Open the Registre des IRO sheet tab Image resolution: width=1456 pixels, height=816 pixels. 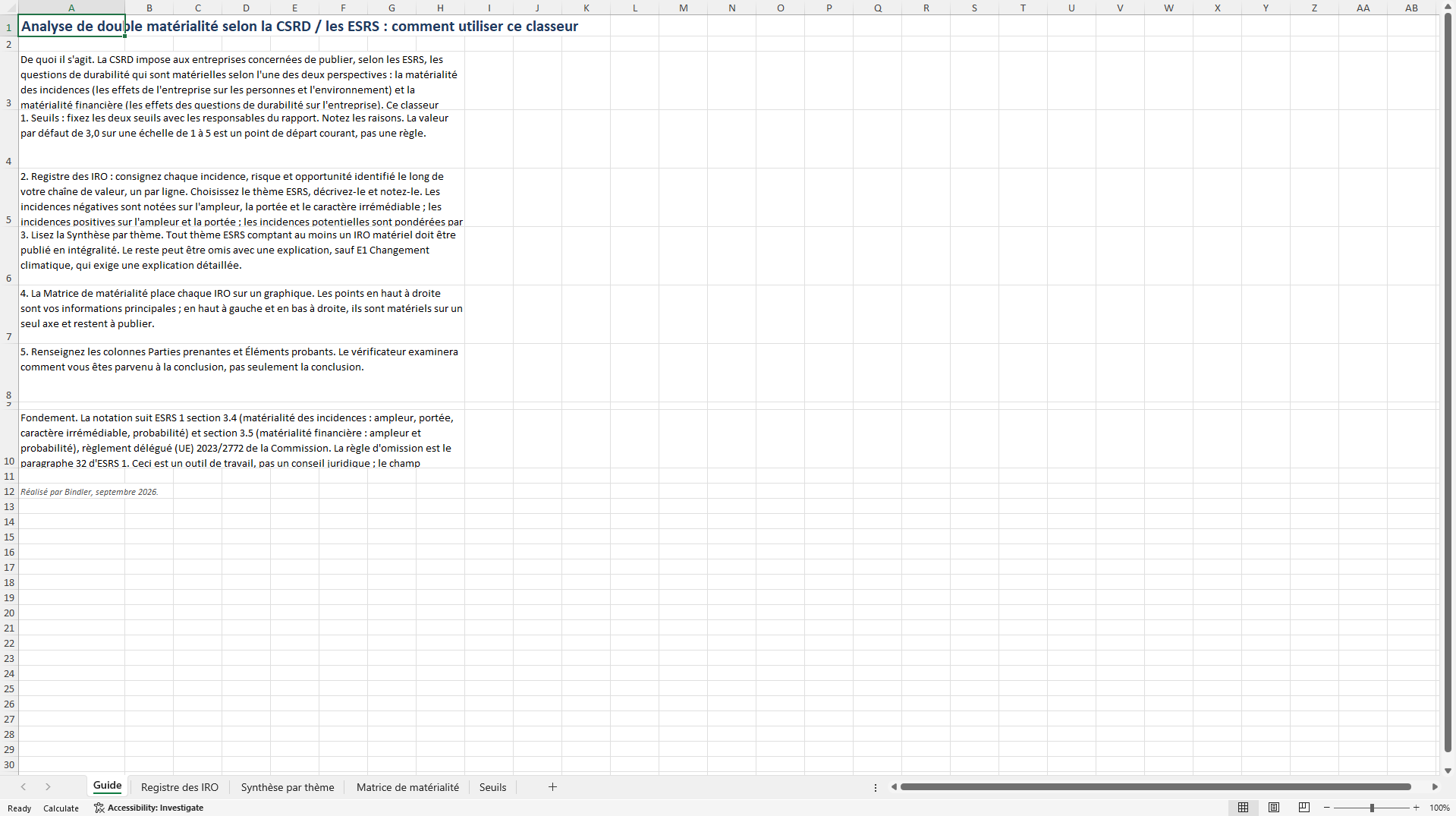coord(180,787)
